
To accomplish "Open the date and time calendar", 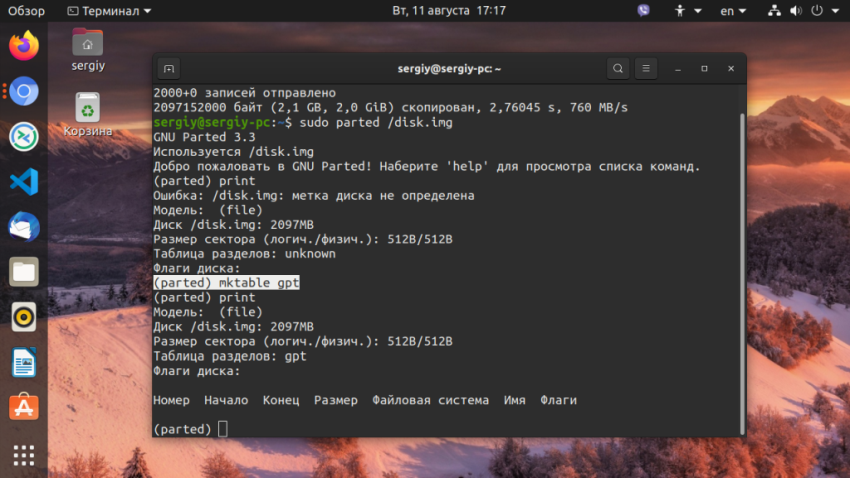I will pos(449,10).
